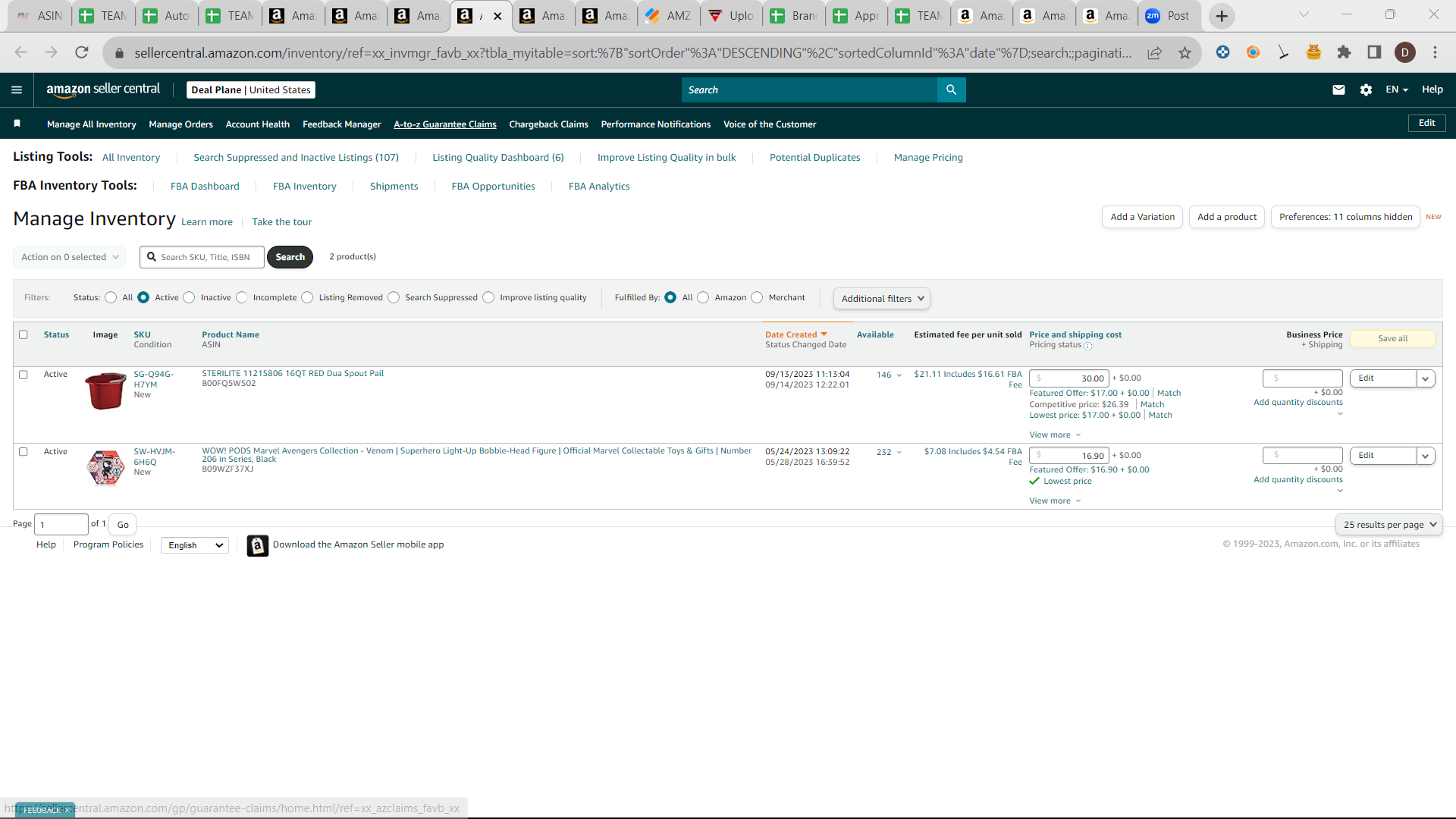Viewport: 1456px width, 819px height.
Task: Check the STERILITE pail row checkbox
Action: [24, 375]
